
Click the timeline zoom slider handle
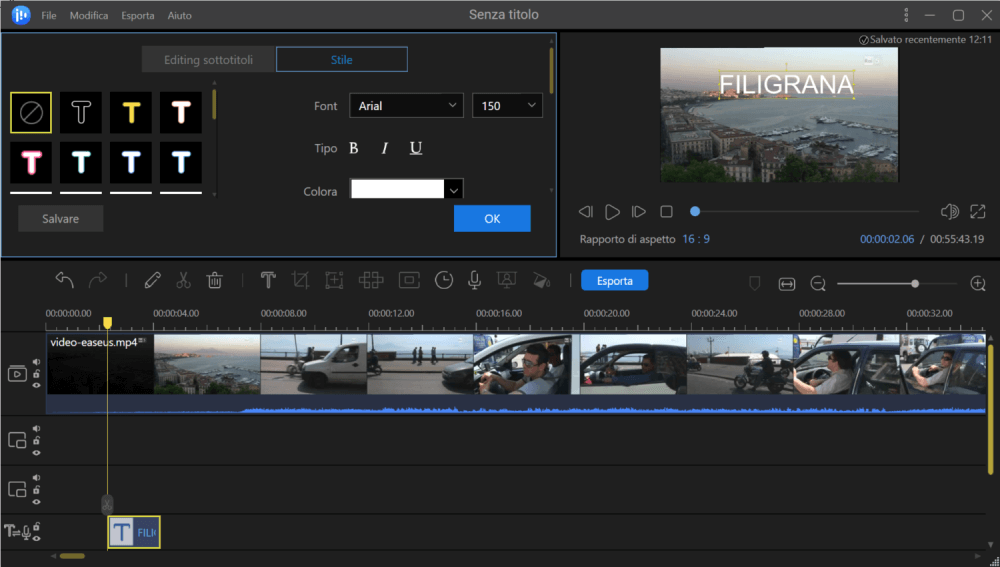[915, 284]
